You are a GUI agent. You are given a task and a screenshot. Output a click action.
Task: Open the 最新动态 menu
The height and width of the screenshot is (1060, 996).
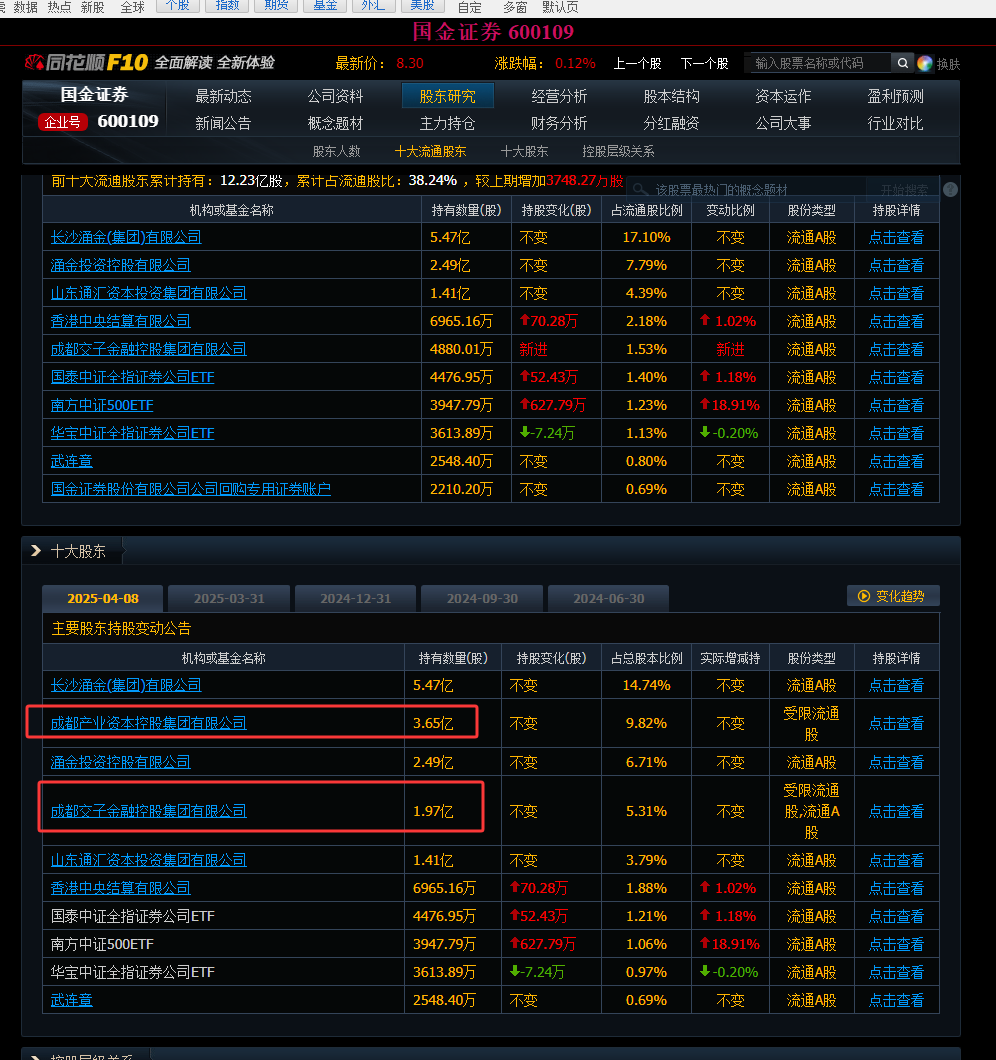pos(223,97)
